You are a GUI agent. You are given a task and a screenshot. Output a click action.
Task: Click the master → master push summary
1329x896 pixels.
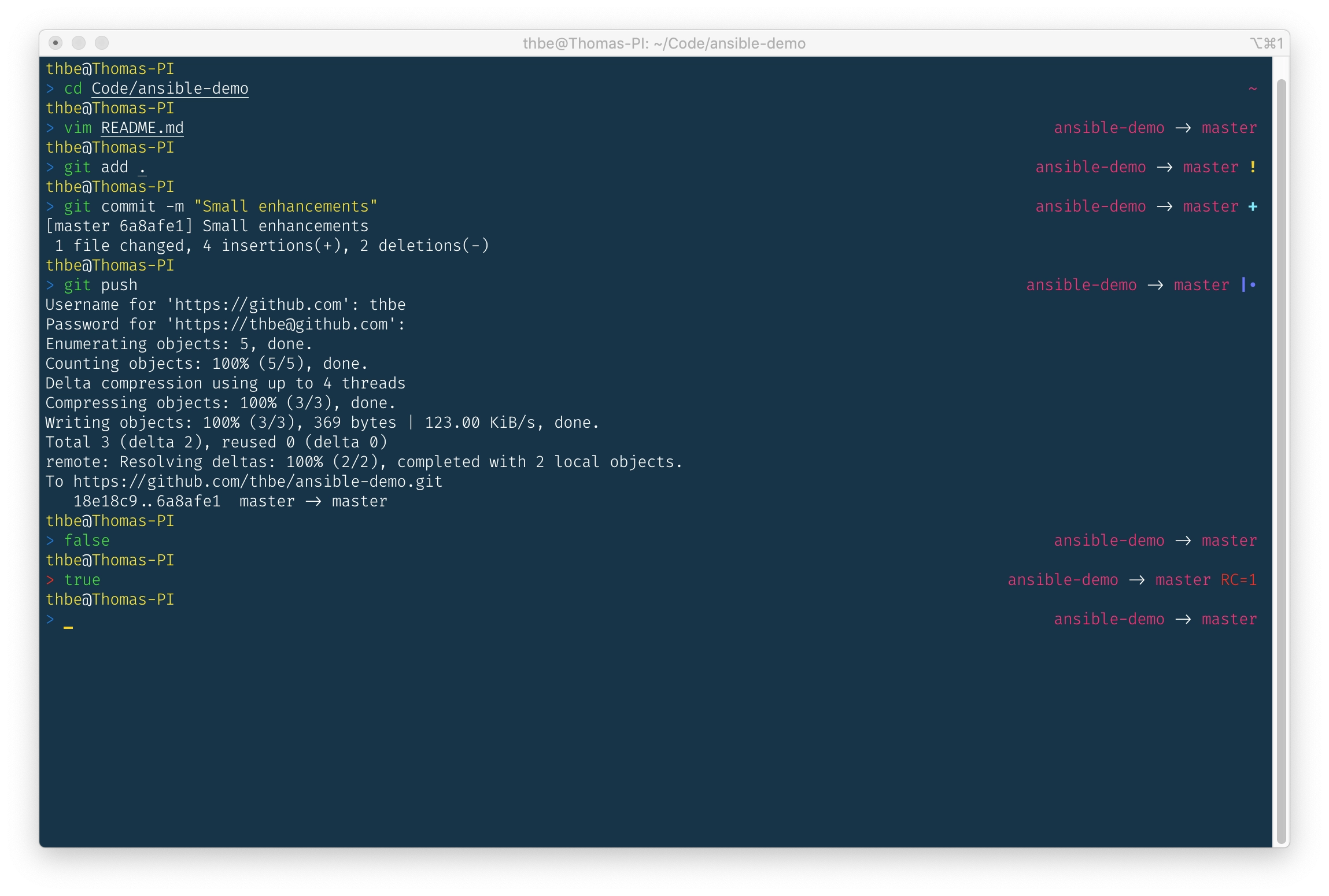tap(313, 501)
